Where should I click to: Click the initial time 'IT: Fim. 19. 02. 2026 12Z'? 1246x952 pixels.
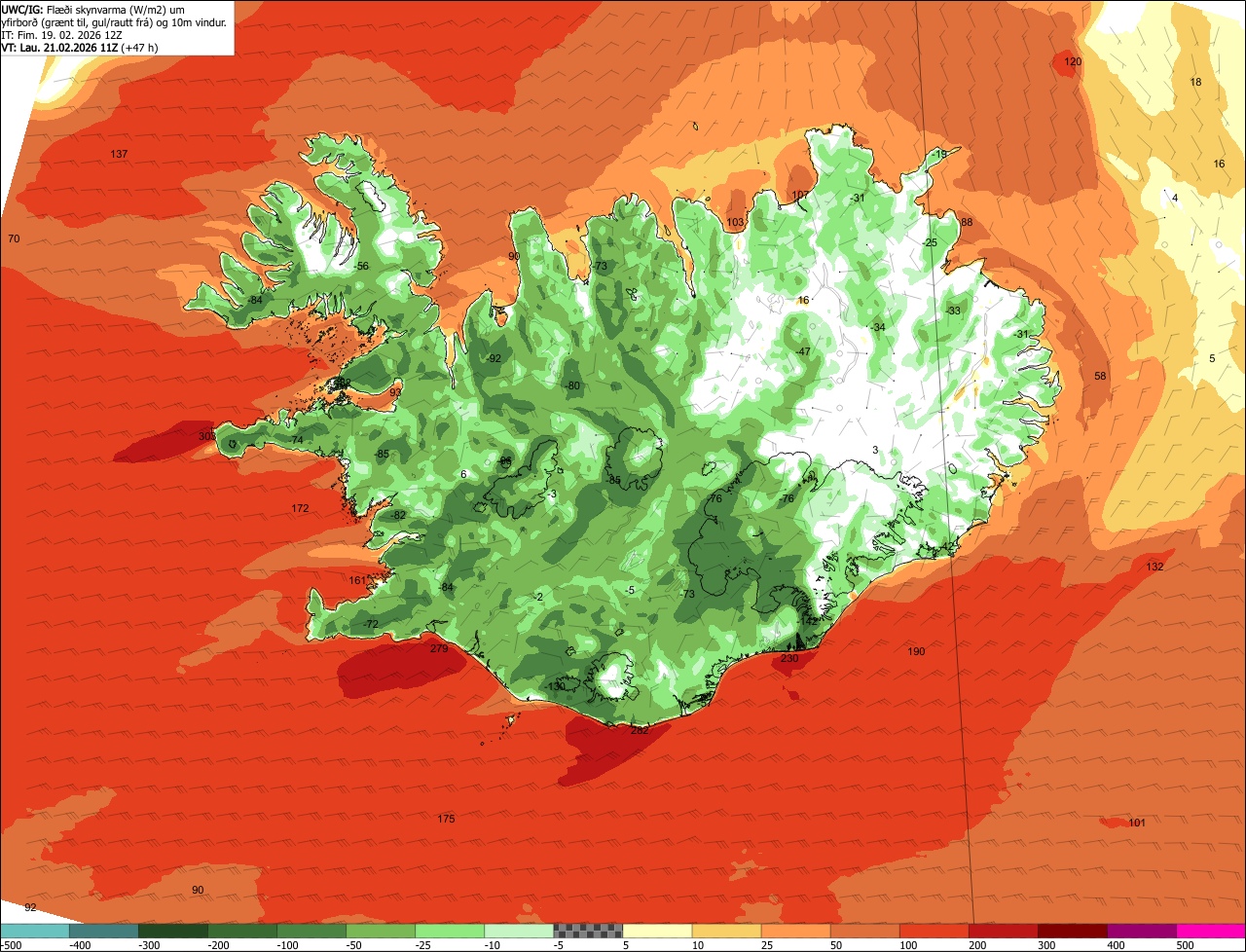(62, 34)
